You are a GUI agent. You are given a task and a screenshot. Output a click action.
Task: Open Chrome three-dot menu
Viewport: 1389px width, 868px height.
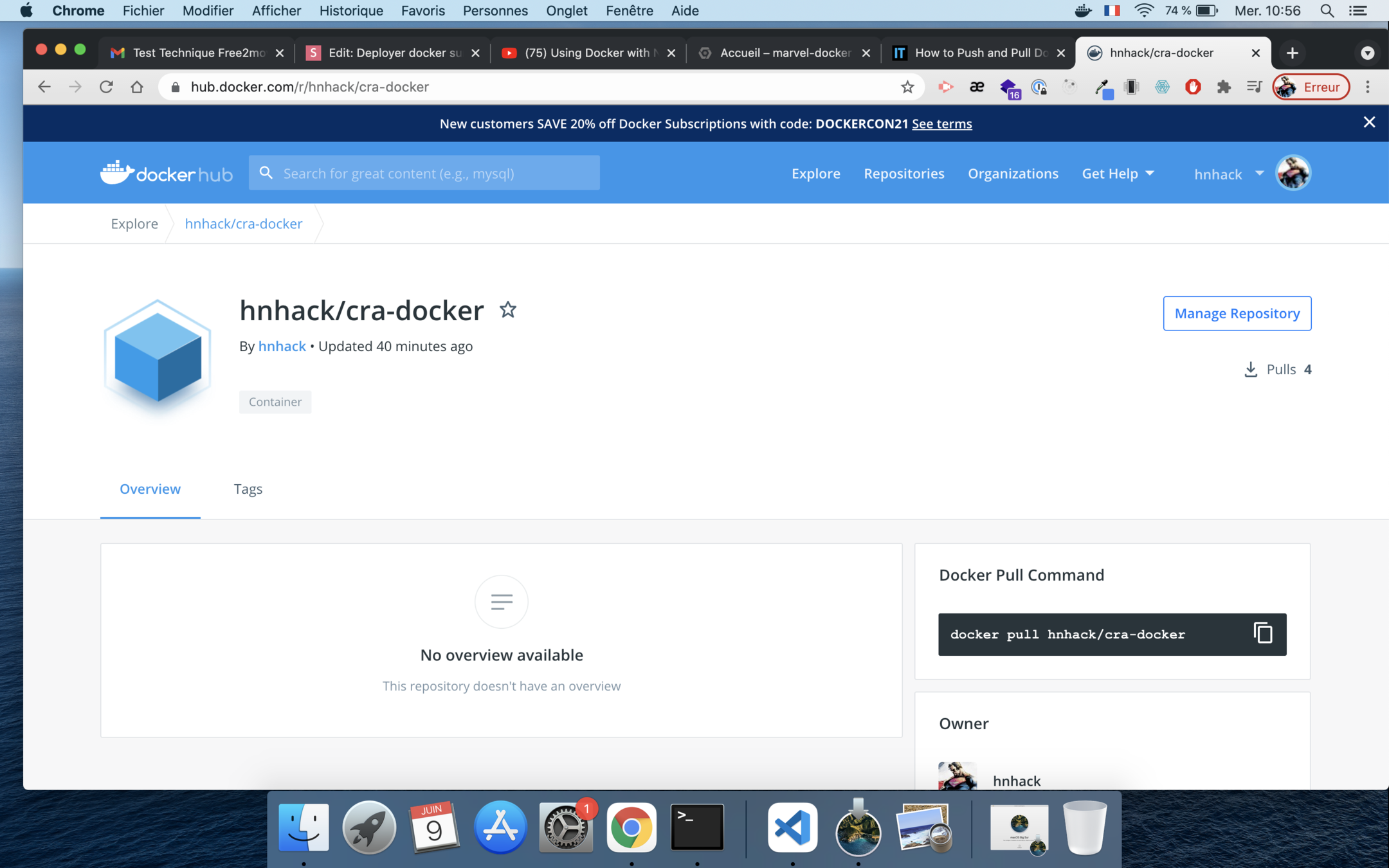tap(1368, 87)
